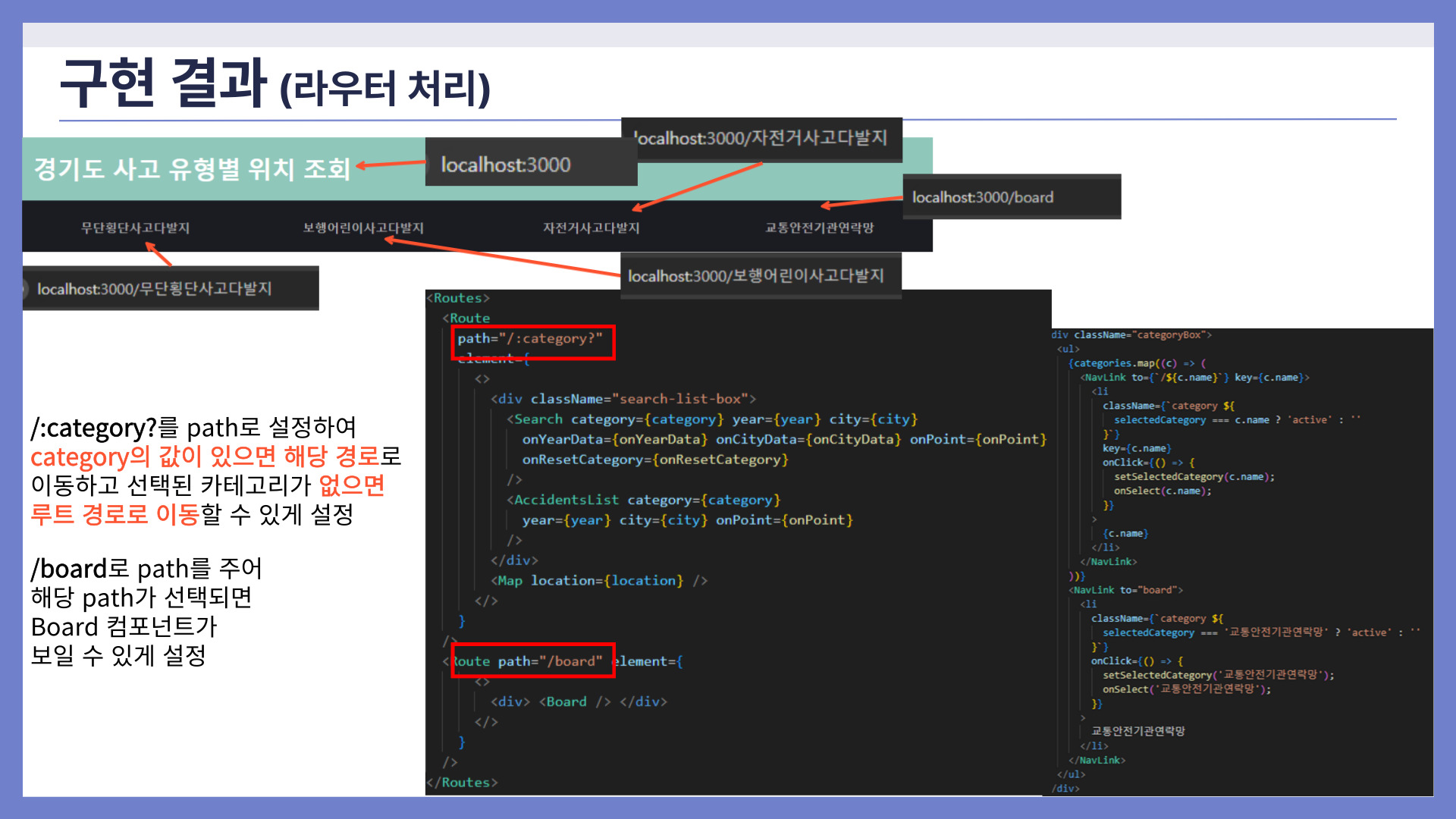
Task: Click div className="categoryBox" code line
Action: (1131, 334)
